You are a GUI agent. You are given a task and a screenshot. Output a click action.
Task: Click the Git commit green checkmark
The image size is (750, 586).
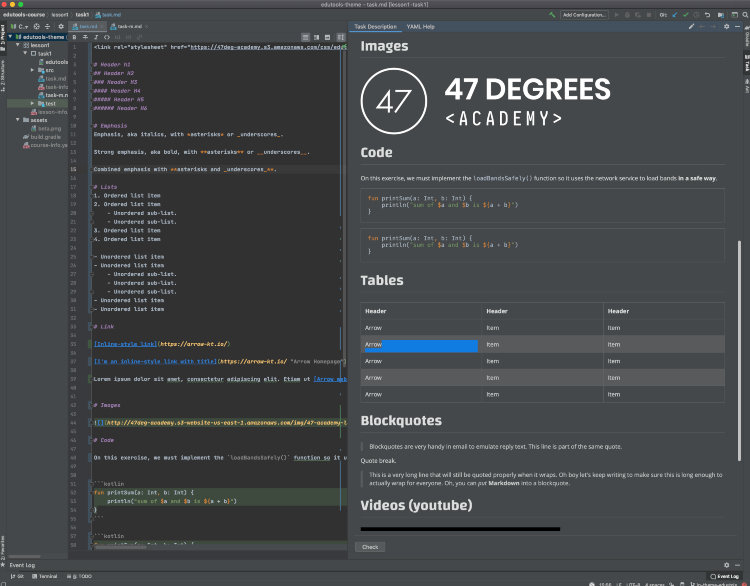(x=685, y=15)
